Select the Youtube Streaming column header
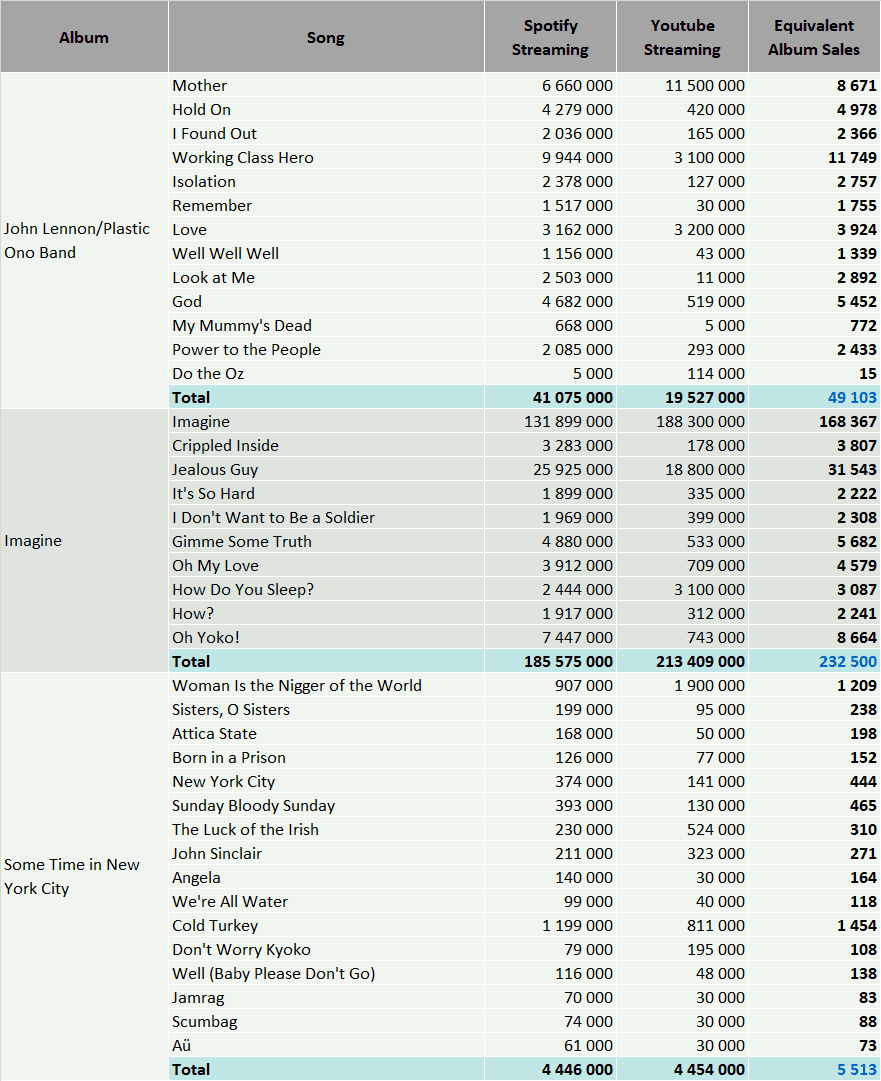881x1081 pixels. 682,37
